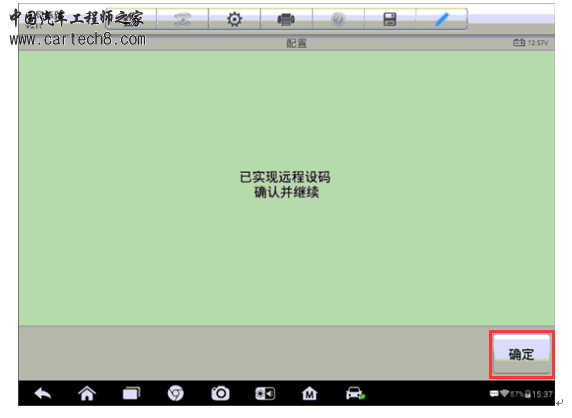
Task: Open the camera screenshot icon
Action: 220,394
